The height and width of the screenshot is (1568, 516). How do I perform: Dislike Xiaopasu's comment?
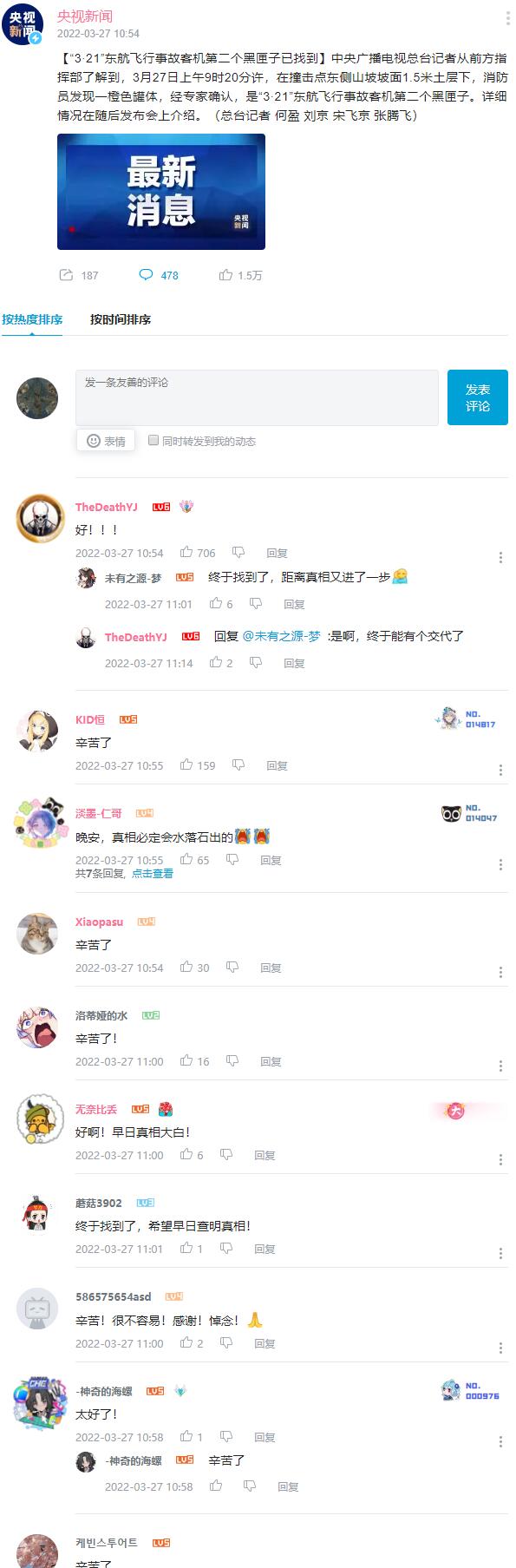(232, 967)
